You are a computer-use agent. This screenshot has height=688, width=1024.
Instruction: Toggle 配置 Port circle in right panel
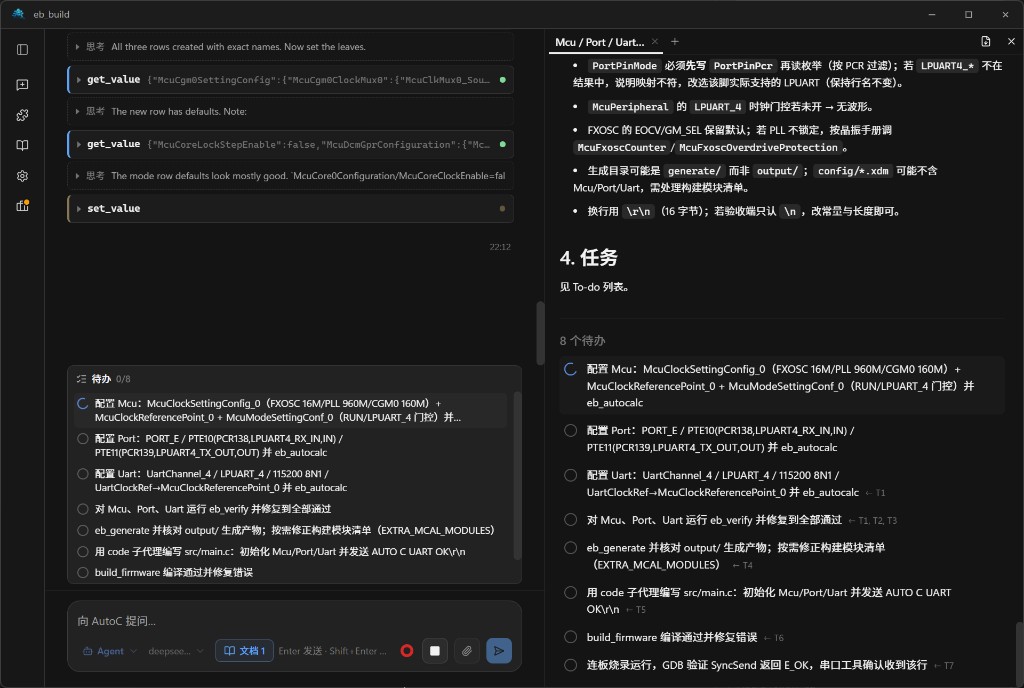click(570, 431)
